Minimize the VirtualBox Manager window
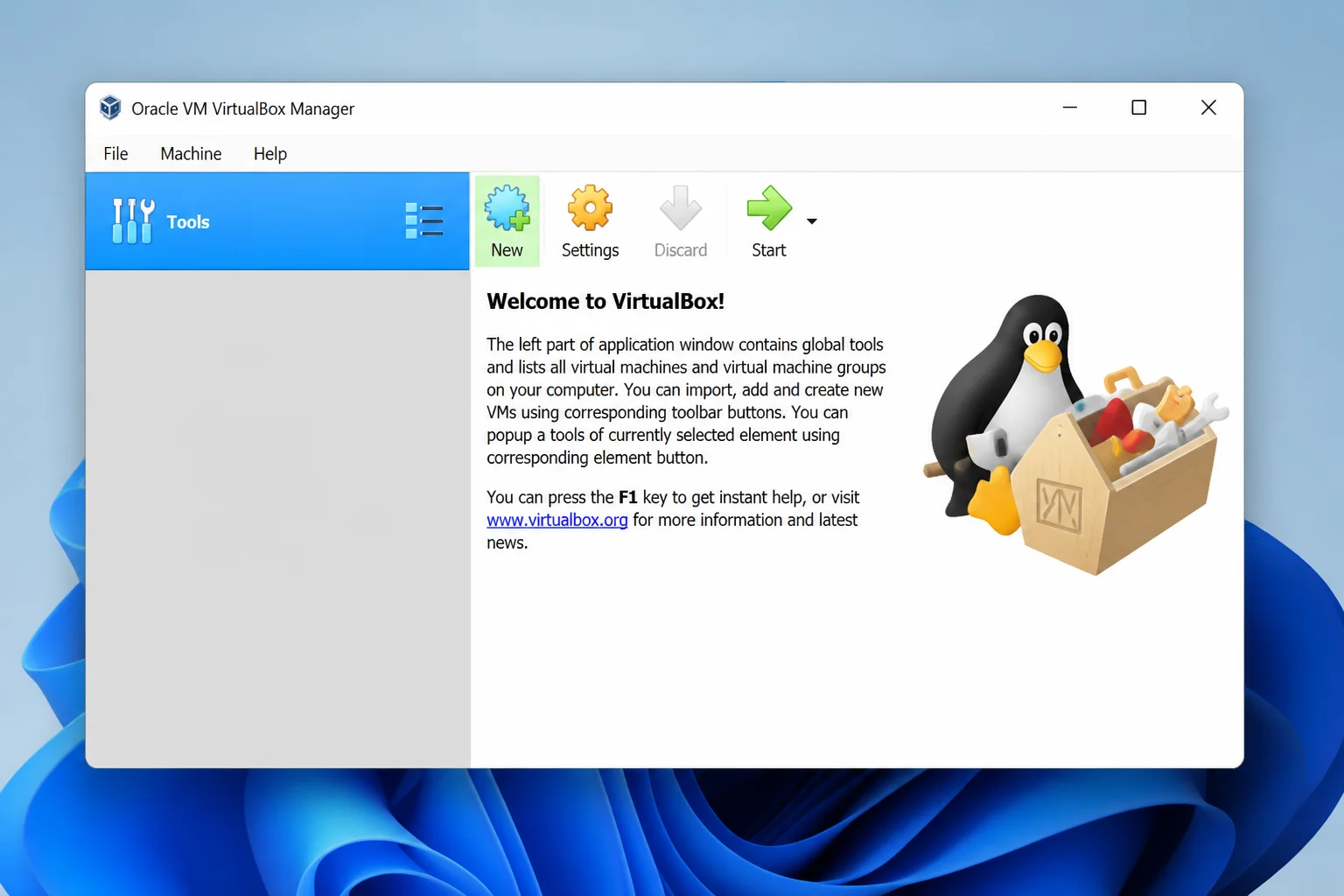 (x=1069, y=108)
